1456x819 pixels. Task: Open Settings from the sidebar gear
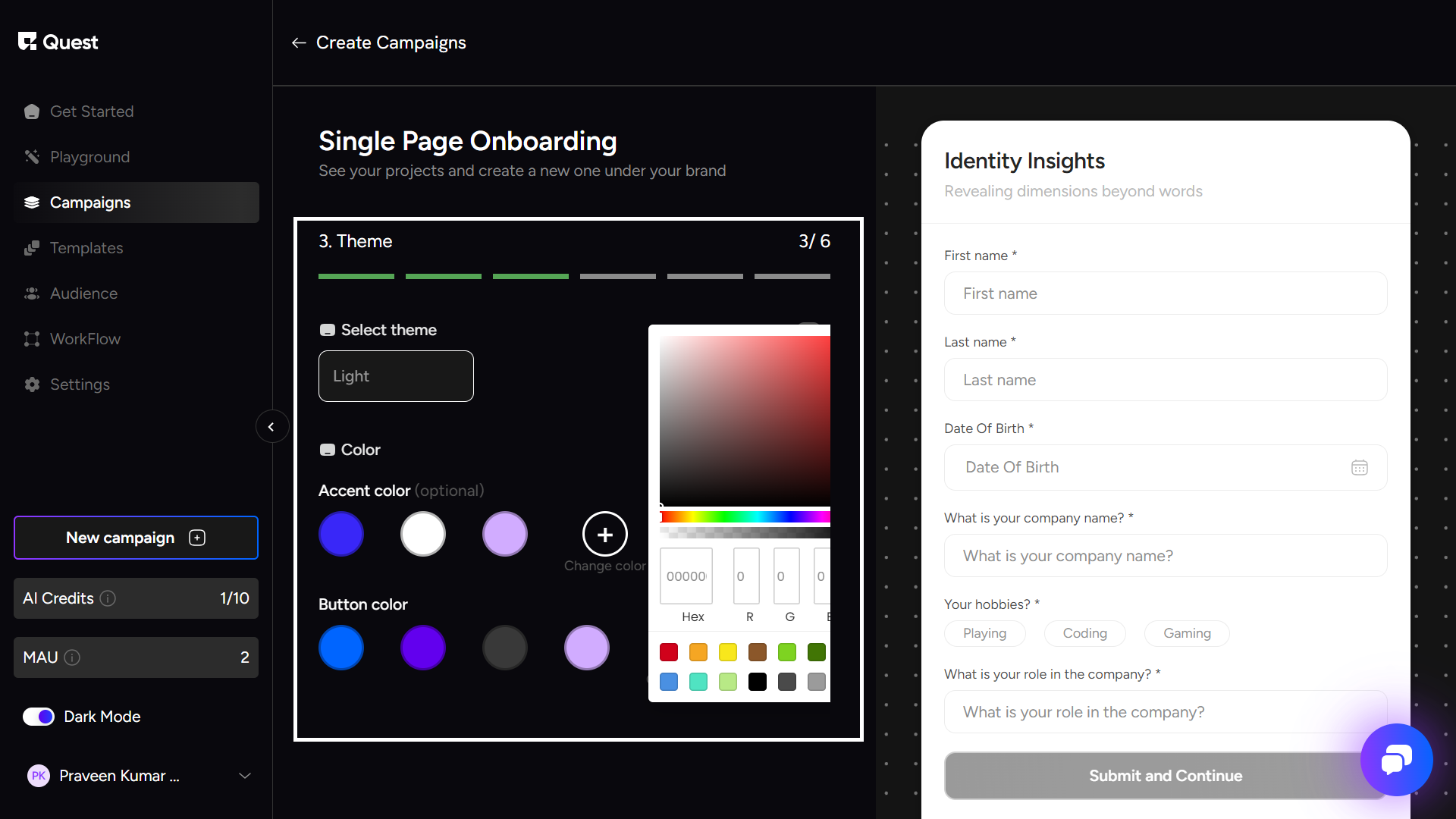click(32, 384)
